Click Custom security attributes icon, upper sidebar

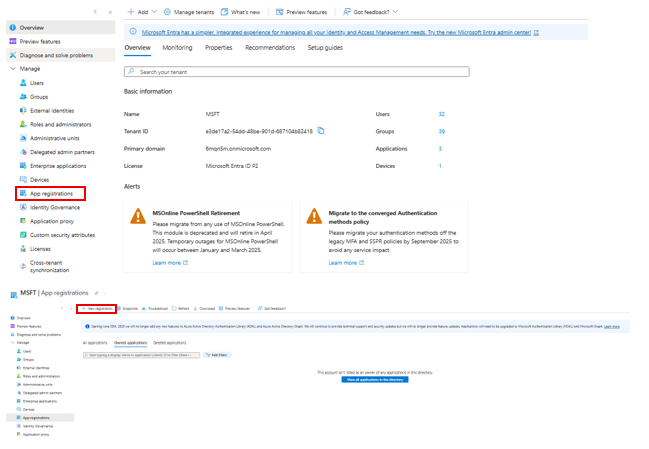pos(23,235)
